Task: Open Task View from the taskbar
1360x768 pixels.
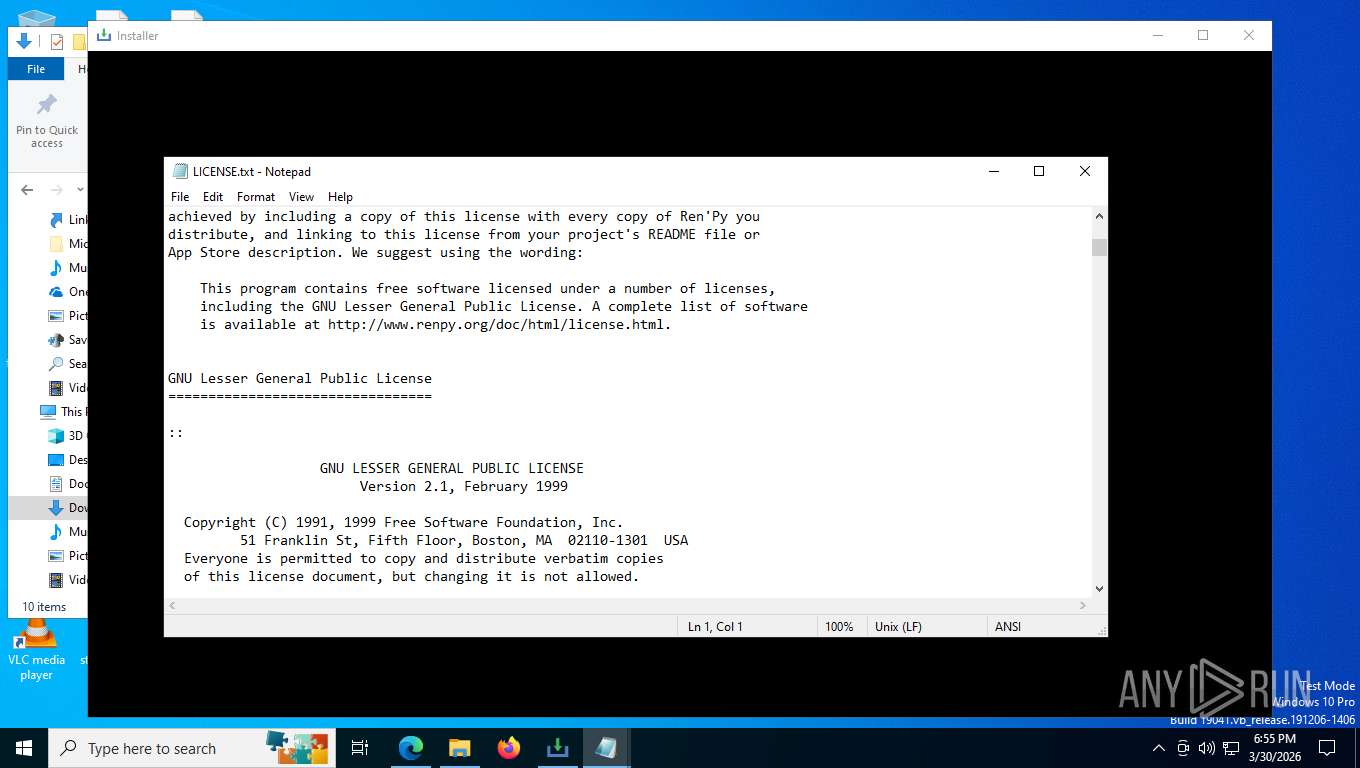Action: click(360, 748)
